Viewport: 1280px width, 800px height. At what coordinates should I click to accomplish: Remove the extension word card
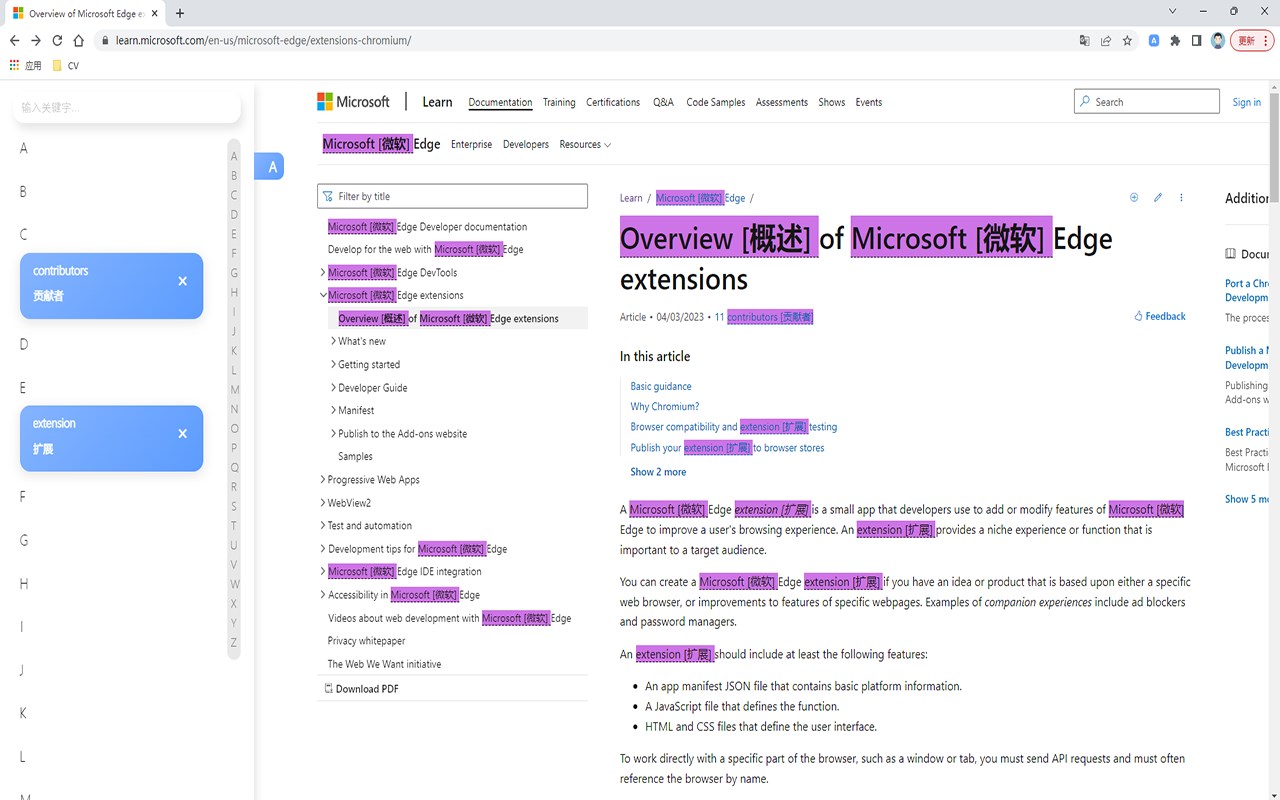(x=182, y=434)
